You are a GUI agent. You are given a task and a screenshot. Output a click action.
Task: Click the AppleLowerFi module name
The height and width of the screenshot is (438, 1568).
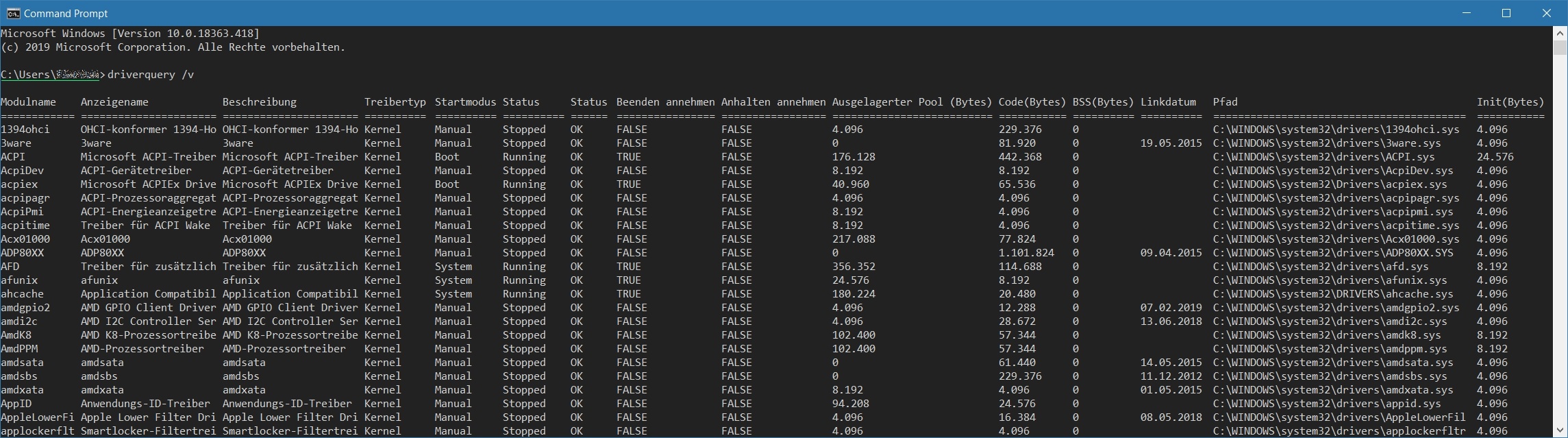(x=37, y=417)
